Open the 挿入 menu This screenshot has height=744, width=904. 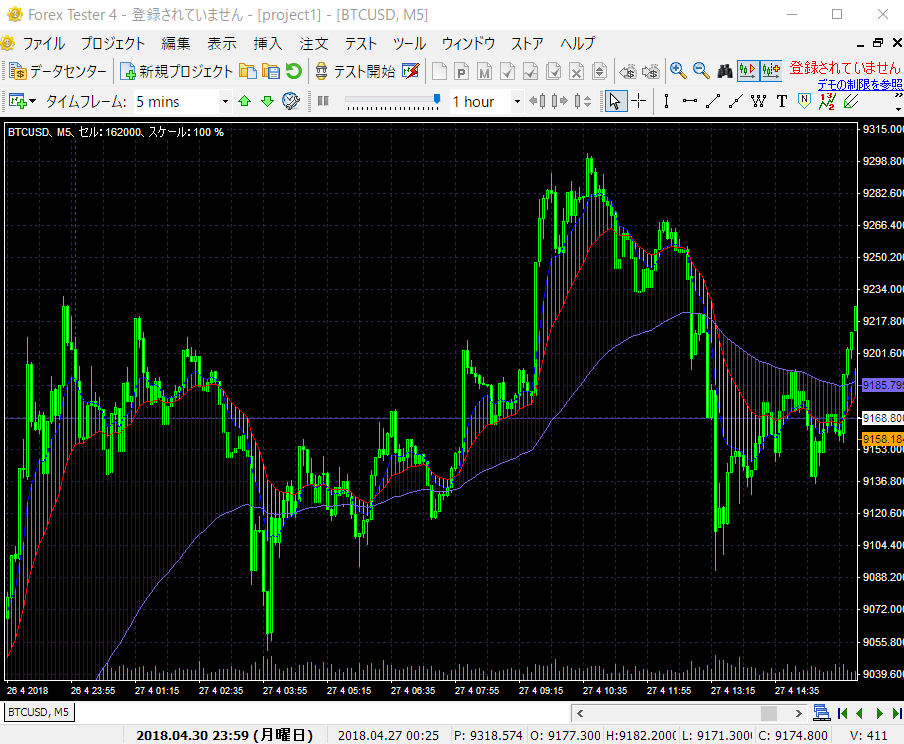[x=268, y=43]
